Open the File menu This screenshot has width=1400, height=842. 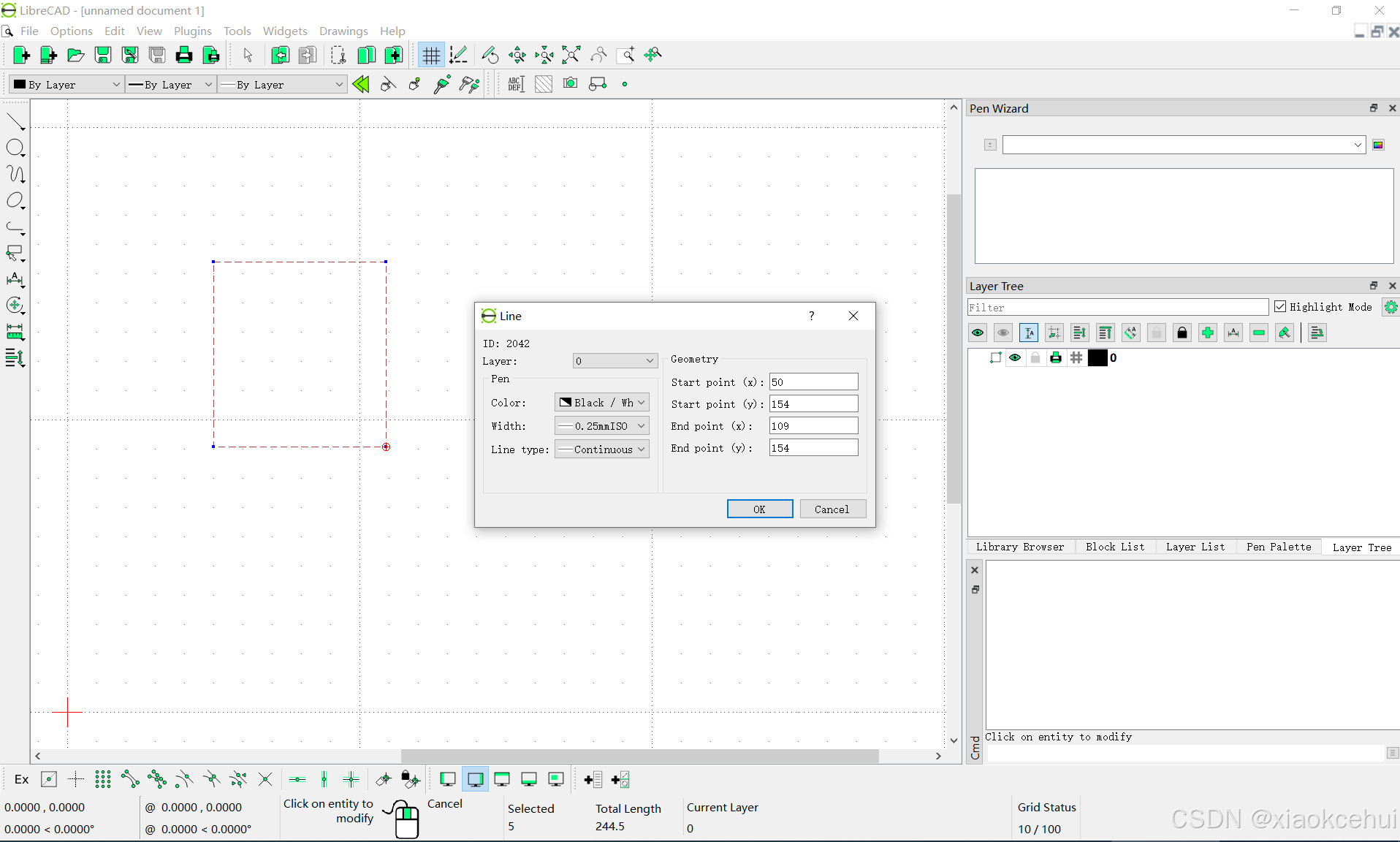click(x=29, y=31)
